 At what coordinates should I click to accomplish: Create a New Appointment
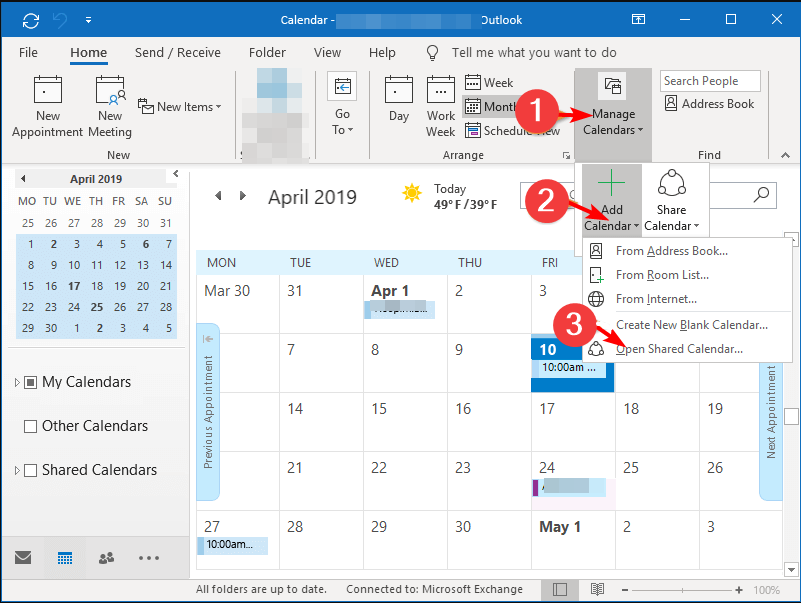tap(47, 104)
